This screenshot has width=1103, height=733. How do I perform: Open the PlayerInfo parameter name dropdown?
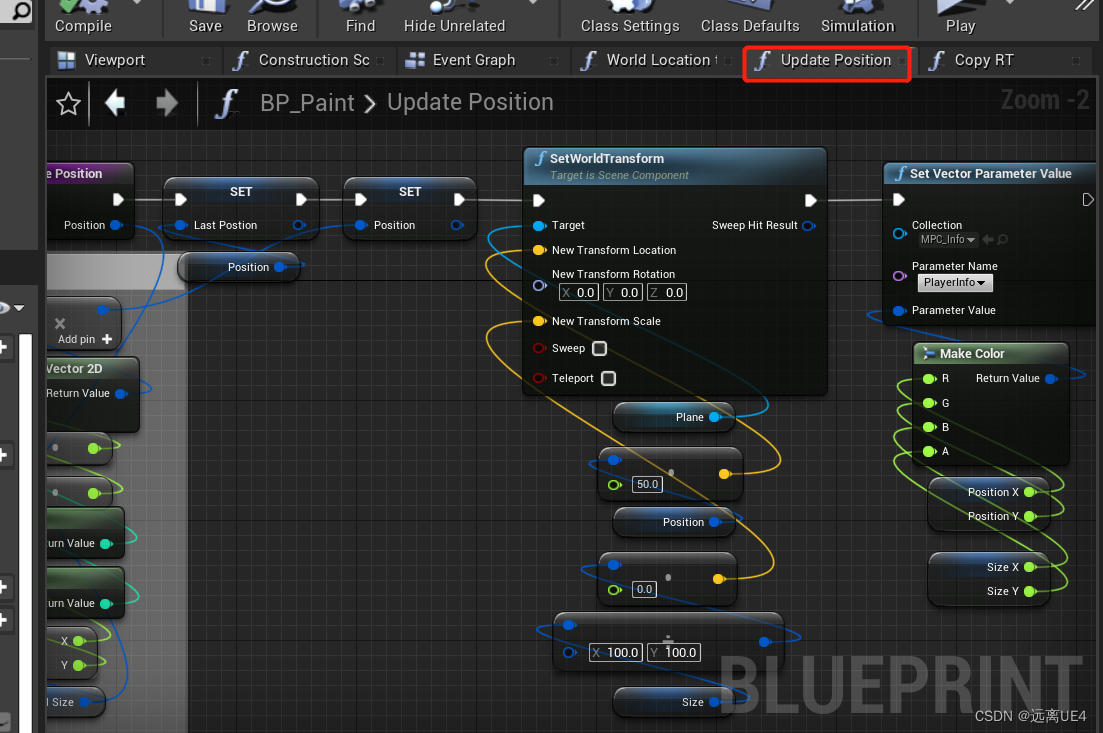[954, 282]
